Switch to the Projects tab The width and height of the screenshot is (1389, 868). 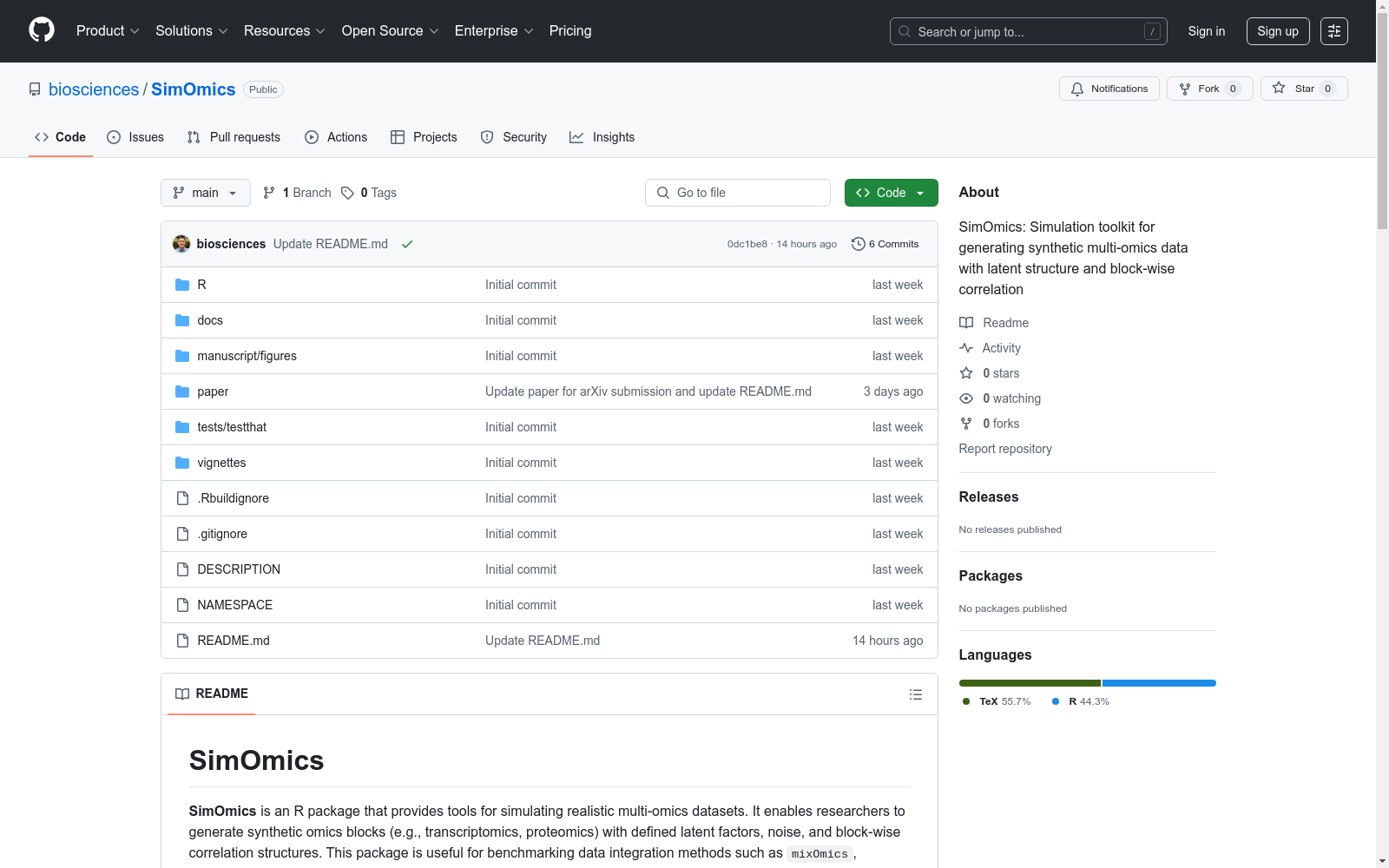[424, 137]
